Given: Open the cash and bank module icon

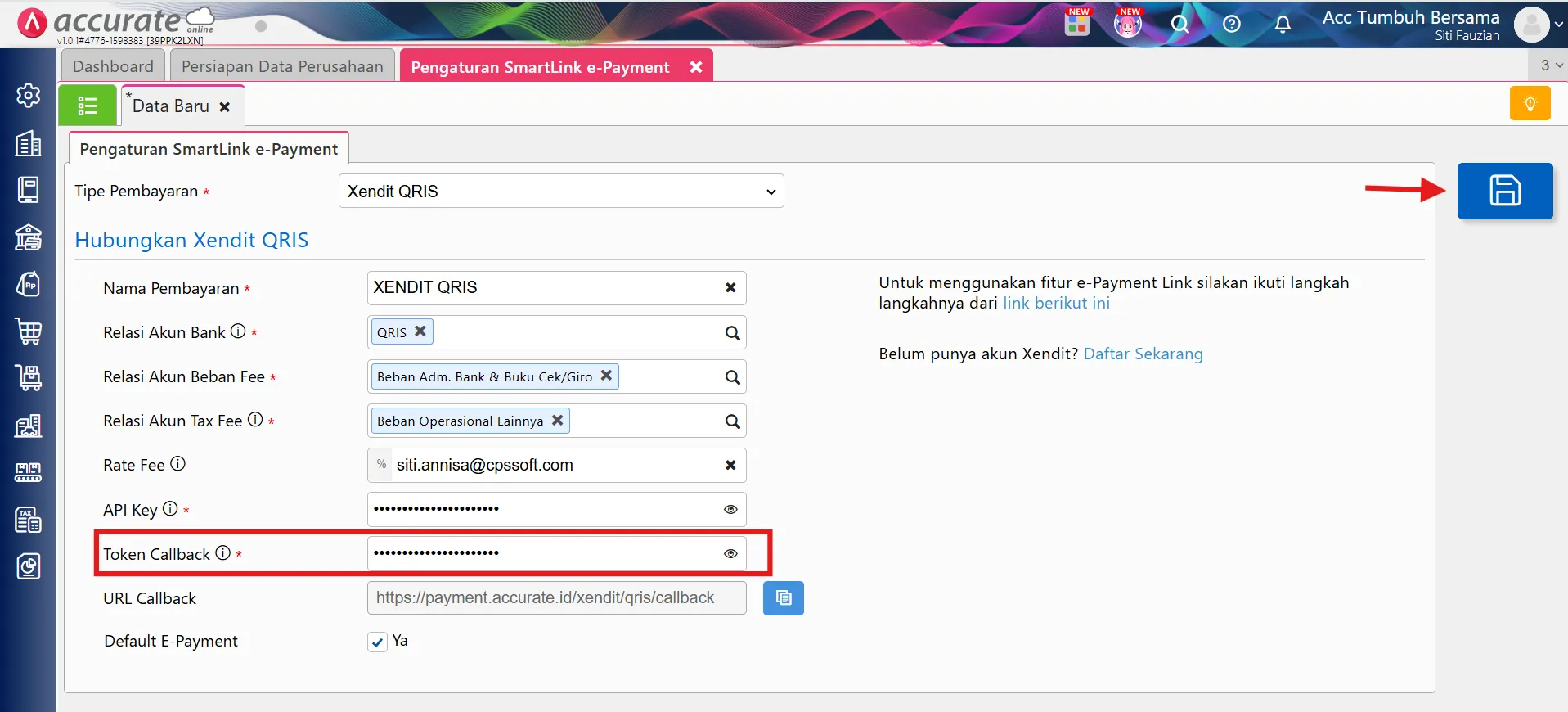Looking at the screenshot, I should click(x=29, y=237).
